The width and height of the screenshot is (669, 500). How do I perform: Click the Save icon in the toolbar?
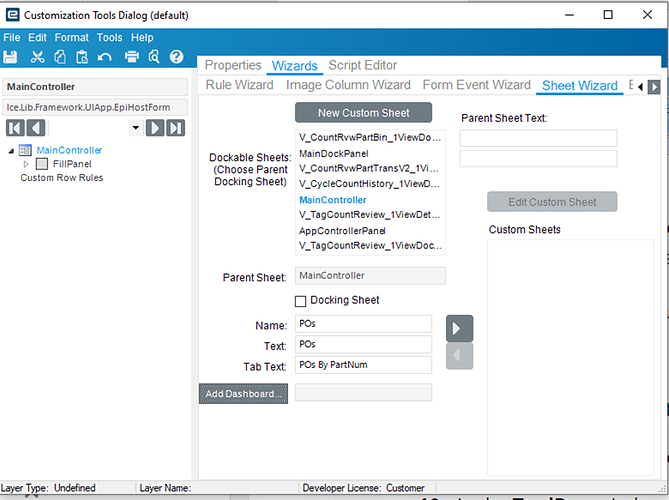point(11,57)
